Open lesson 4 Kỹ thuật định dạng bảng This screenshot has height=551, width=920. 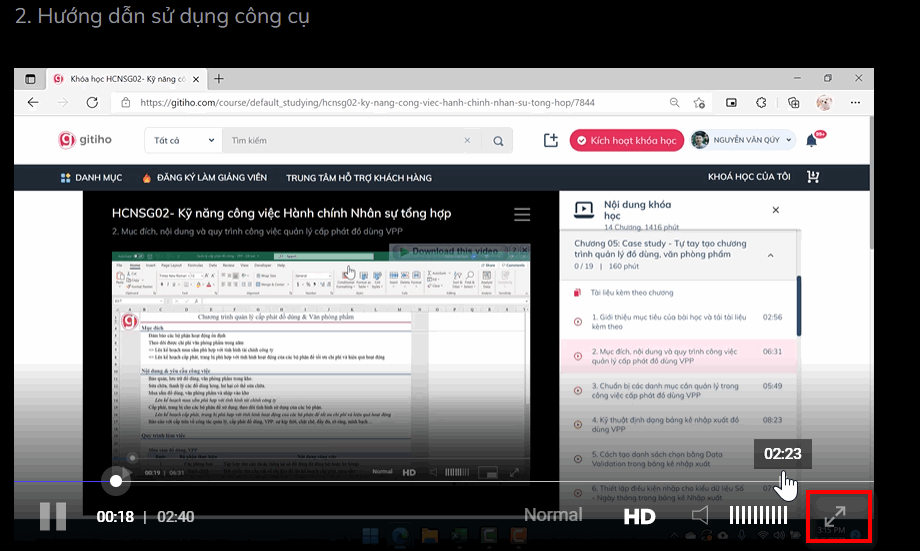coord(678,424)
